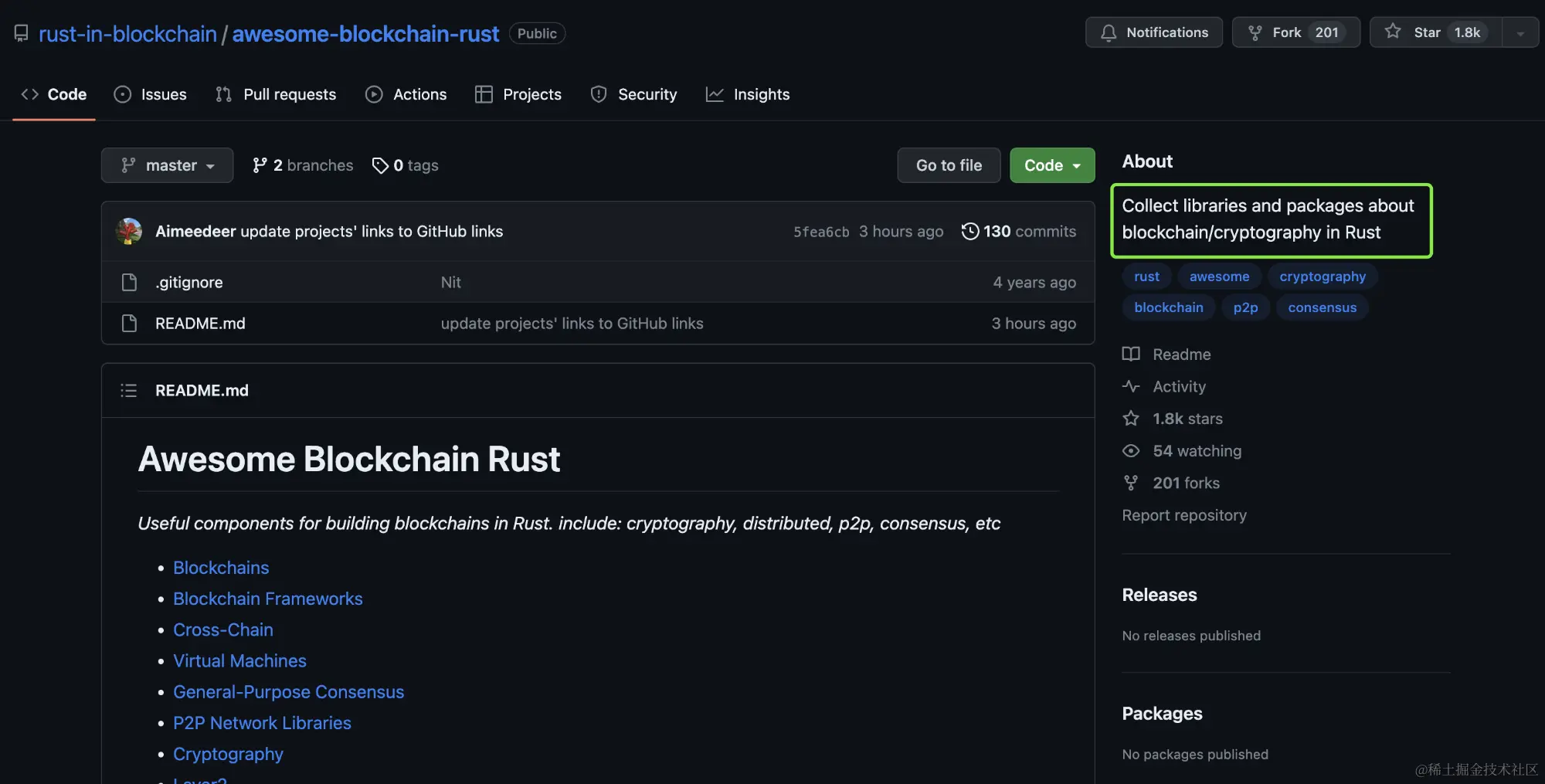Open the master branch dropdown
This screenshot has height=784, width=1545.
point(167,165)
